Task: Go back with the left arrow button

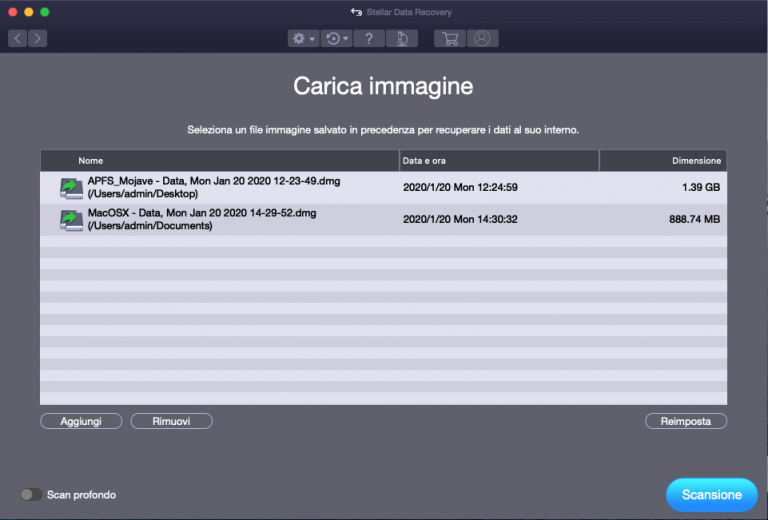Action: tap(18, 38)
